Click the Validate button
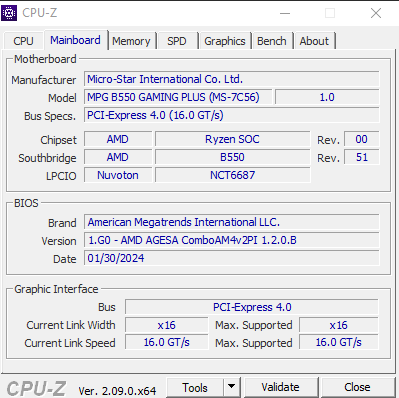Image resolution: width=399 pixels, height=398 pixels. [x=280, y=387]
